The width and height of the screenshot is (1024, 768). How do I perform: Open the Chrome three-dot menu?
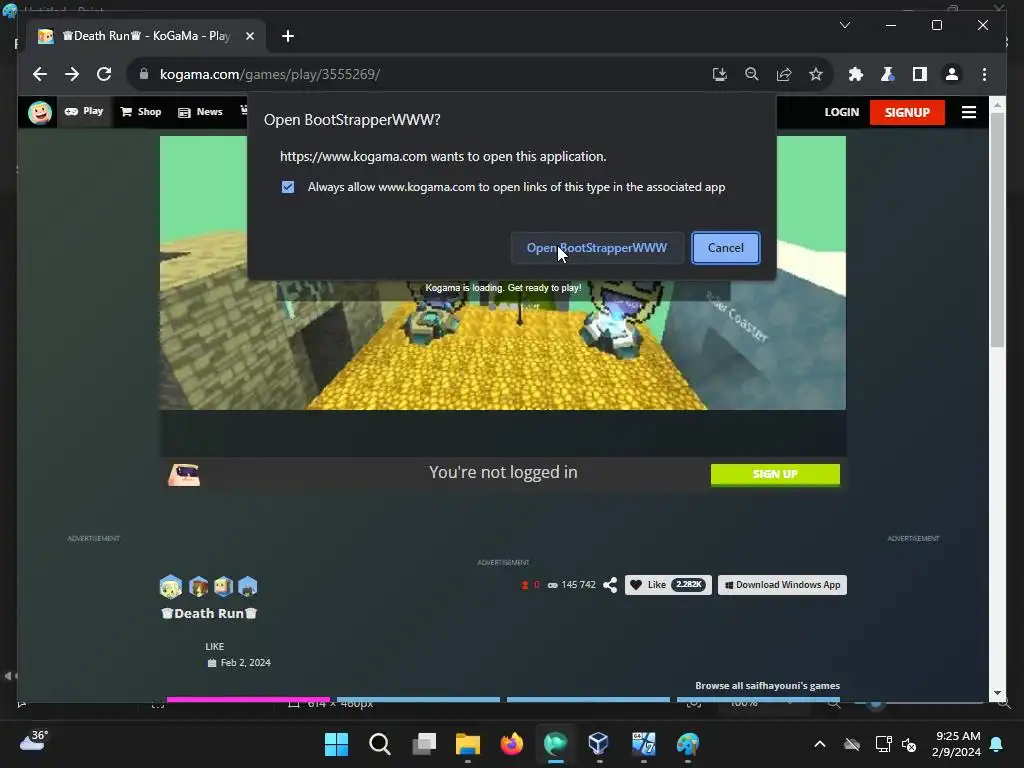coord(984,74)
